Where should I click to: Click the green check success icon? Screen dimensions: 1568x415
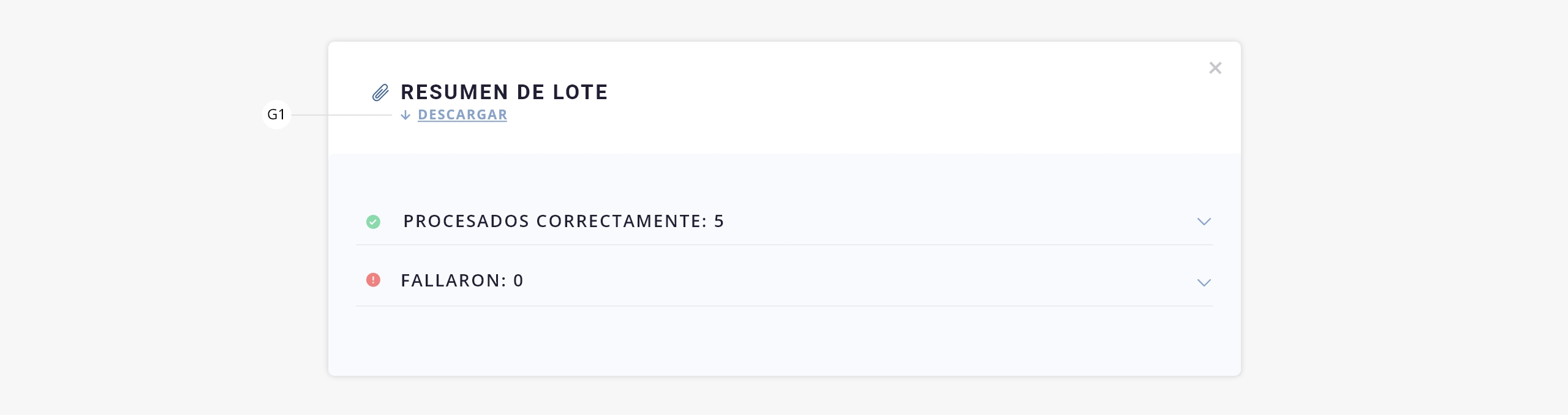pyautogui.click(x=373, y=222)
